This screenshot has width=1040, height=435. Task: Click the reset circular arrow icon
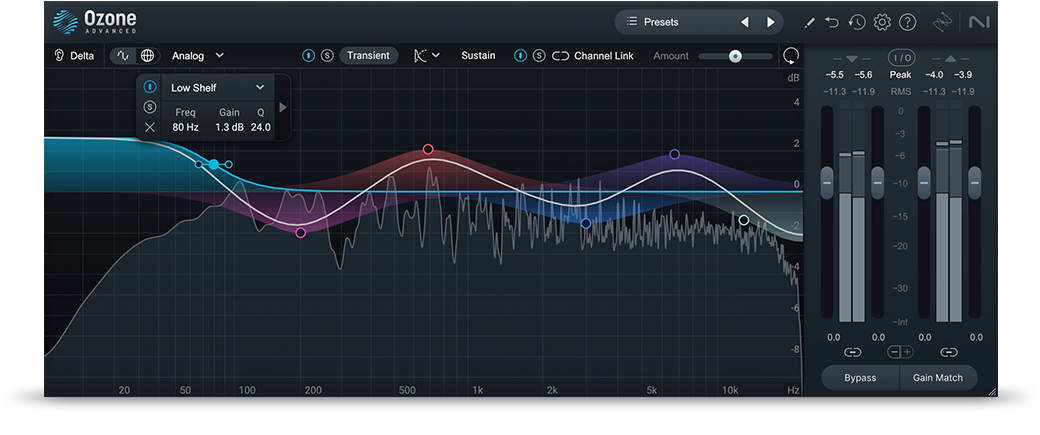[x=791, y=56]
